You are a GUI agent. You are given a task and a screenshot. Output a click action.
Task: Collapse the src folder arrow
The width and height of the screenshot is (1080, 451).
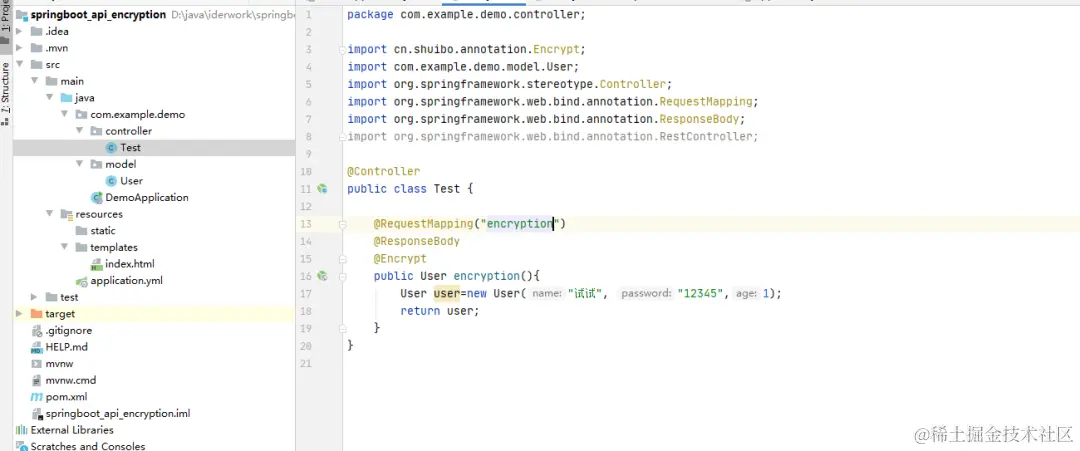[19, 65]
